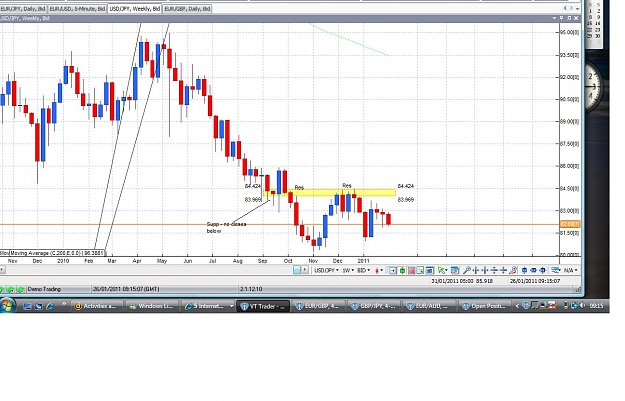Click the chart scroll-left toolbar button

tap(297, 270)
